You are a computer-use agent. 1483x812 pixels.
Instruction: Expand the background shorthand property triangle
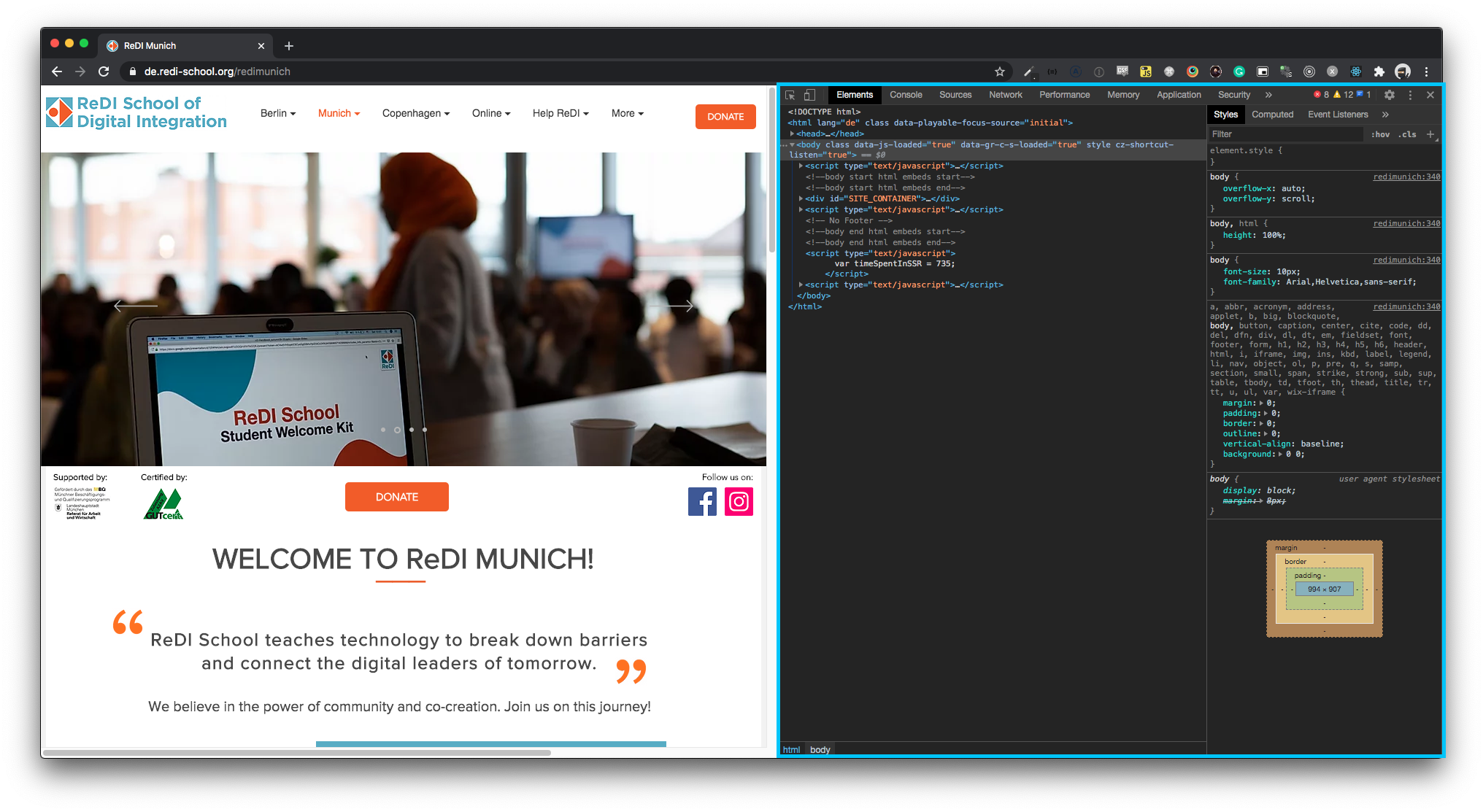1280,454
